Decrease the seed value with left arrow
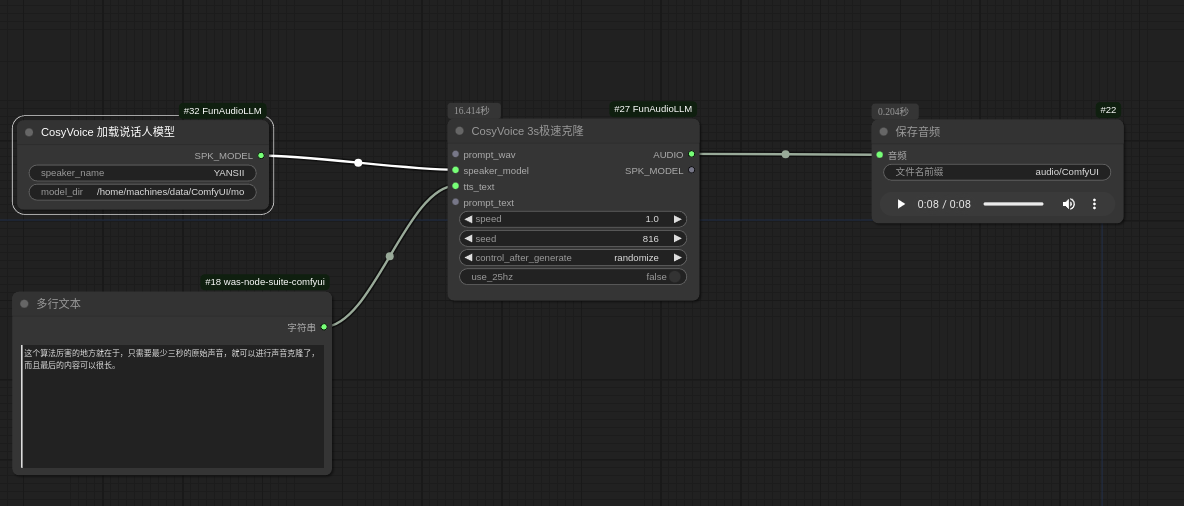Screen dimensions: 1184x506 (x=468, y=239)
